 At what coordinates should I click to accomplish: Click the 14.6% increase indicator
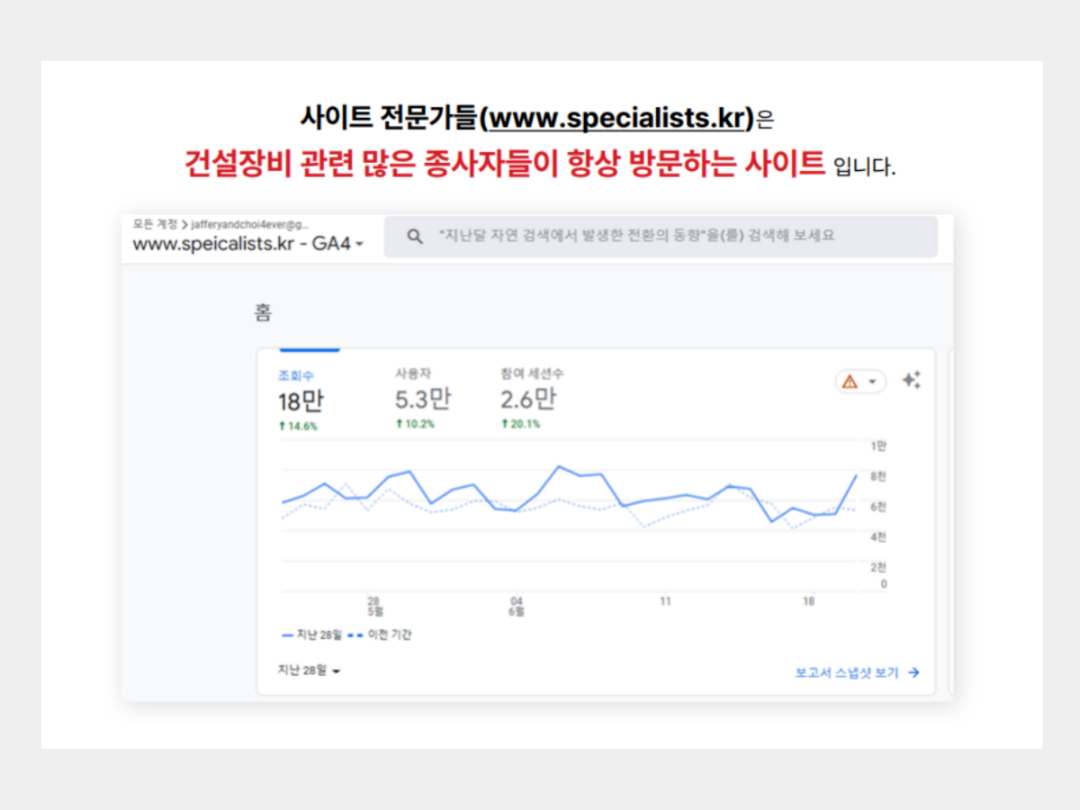pyautogui.click(x=298, y=426)
